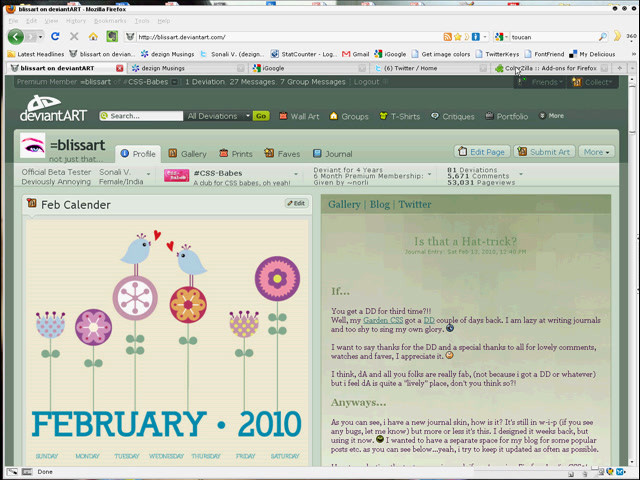
Task: Bookmark page with the star icon
Action: click(458, 37)
